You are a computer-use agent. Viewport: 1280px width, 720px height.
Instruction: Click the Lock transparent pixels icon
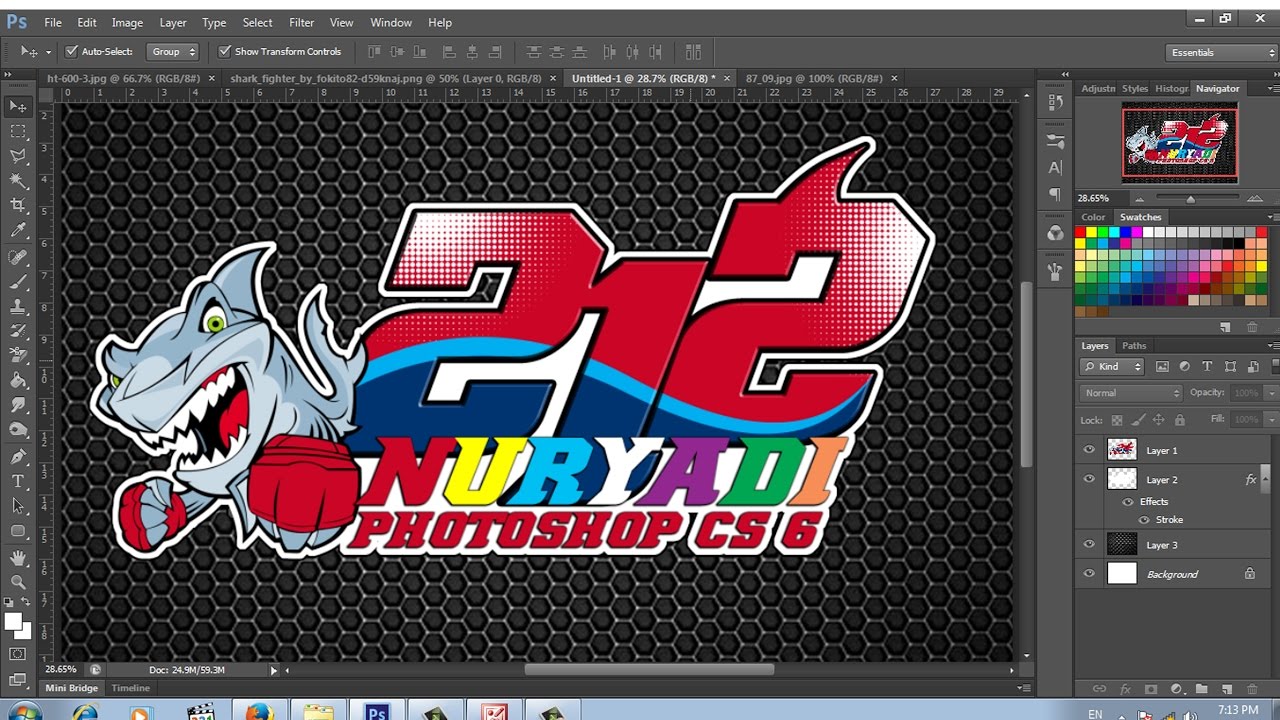coord(1117,420)
